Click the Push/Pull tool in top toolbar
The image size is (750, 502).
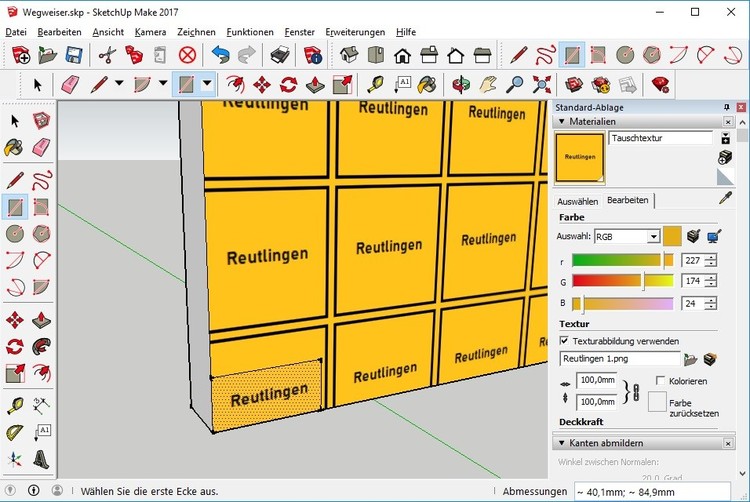point(315,85)
